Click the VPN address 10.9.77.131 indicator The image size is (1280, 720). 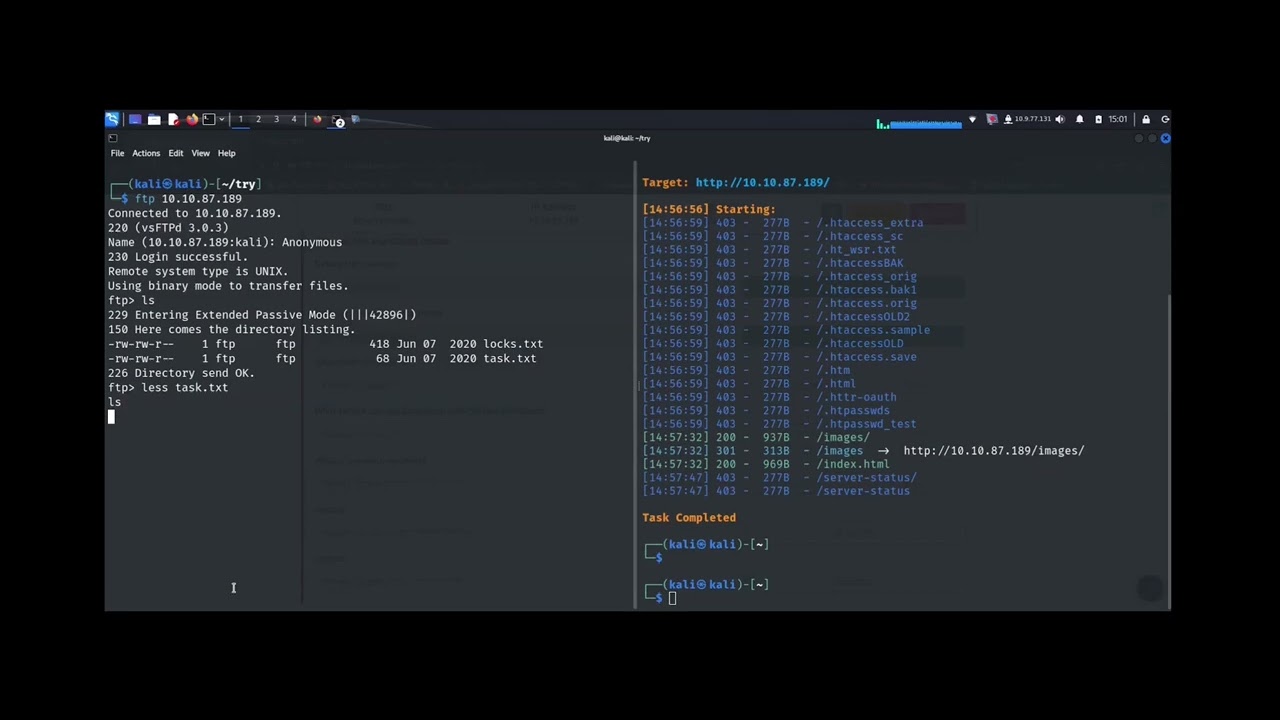[x=1028, y=119]
